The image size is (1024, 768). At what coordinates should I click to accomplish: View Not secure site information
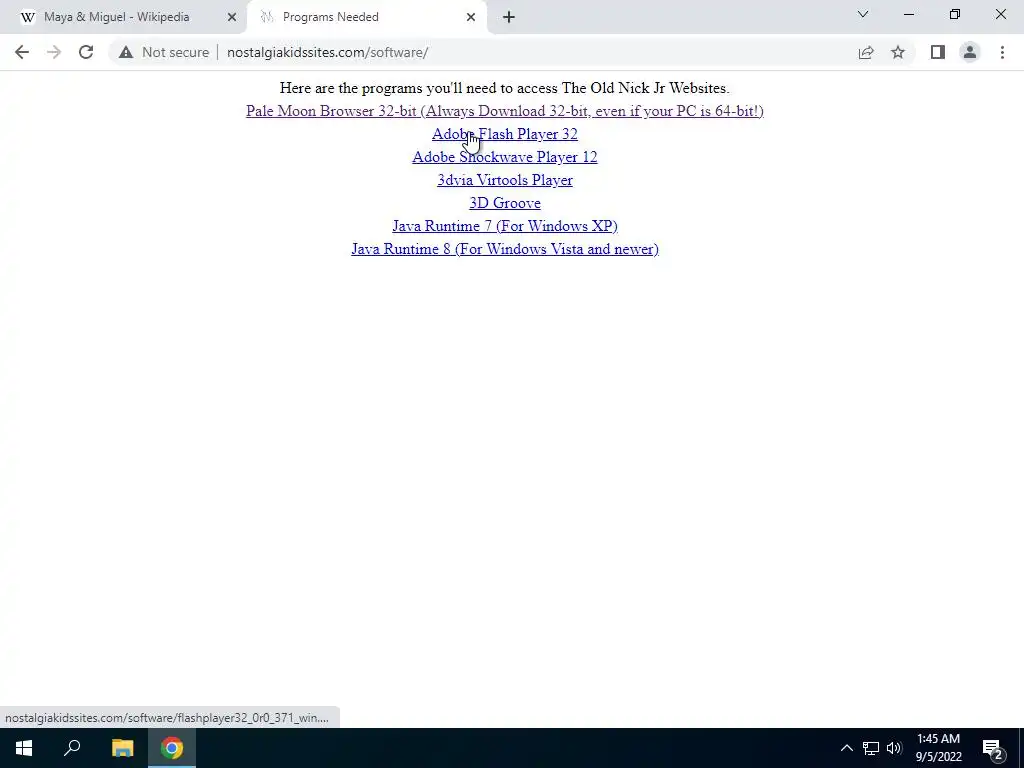click(x=164, y=52)
